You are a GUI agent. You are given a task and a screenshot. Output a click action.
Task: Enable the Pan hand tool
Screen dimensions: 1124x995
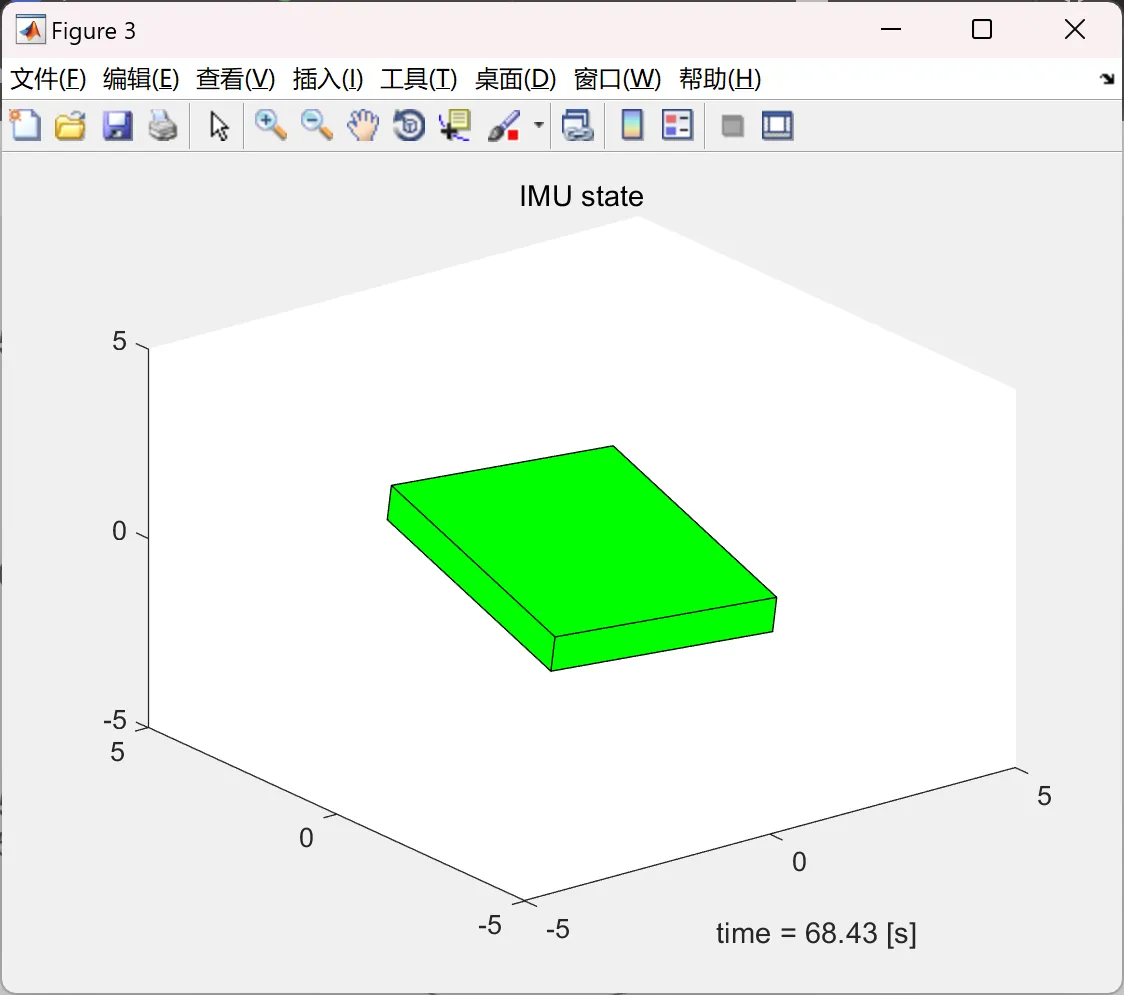pos(363,125)
